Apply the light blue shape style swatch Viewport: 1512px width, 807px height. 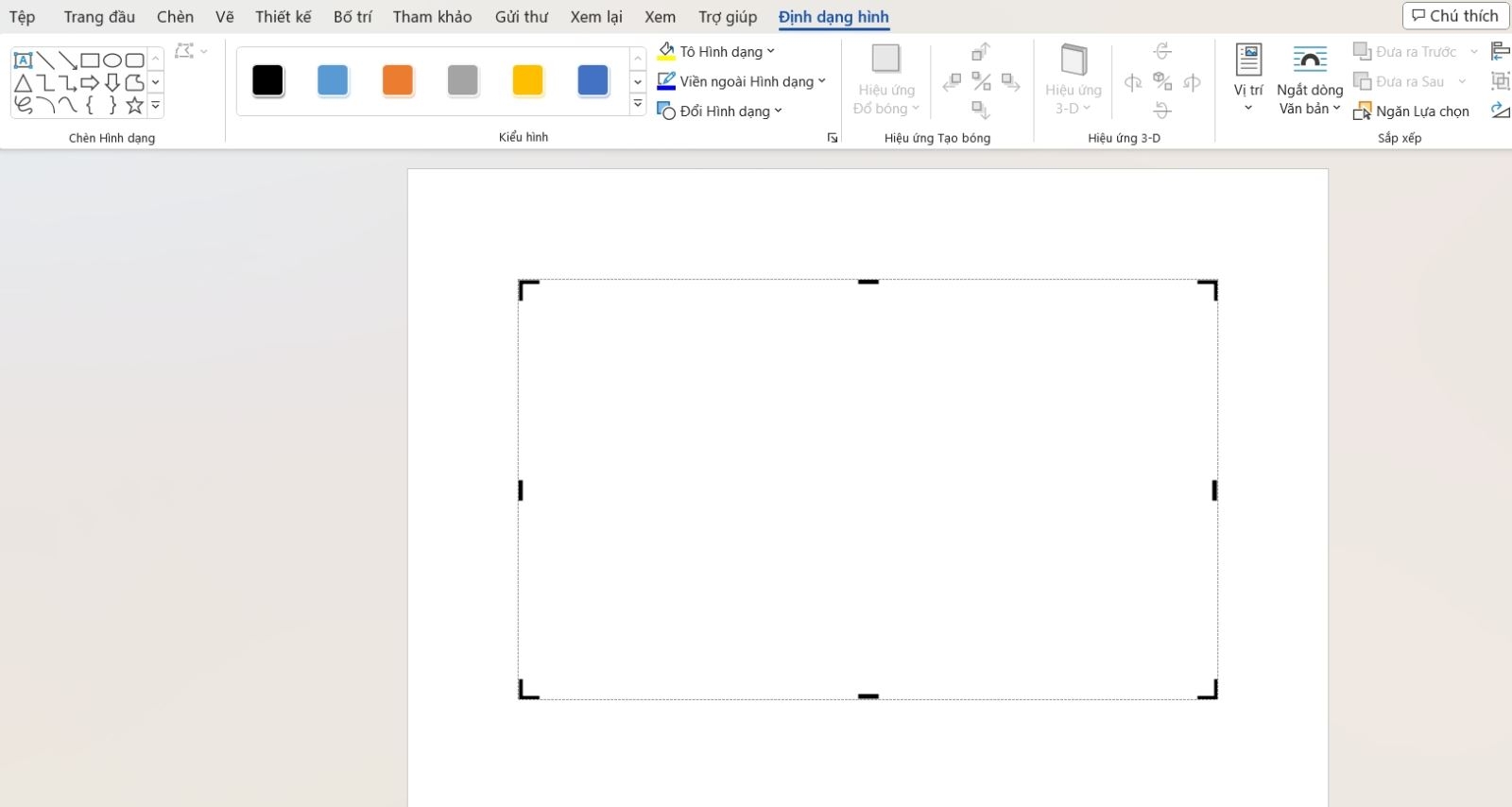point(333,80)
